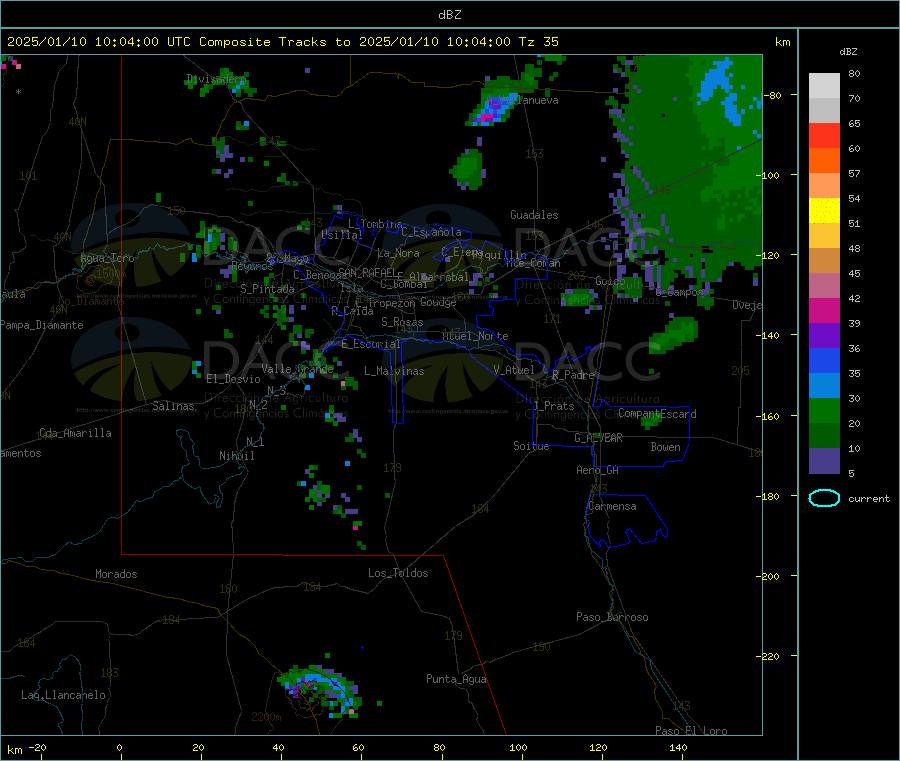
Task: Click the 'Carmensa' location label
Action: [x=612, y=506]
